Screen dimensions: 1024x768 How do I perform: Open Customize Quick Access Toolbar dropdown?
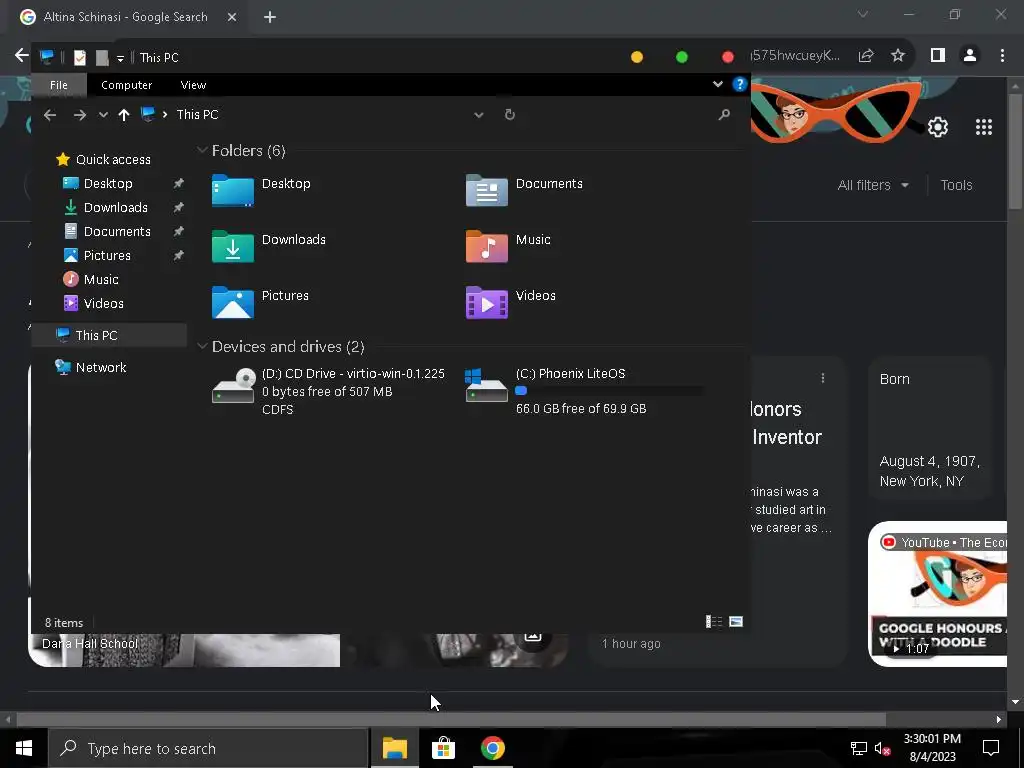coord(120,58)
